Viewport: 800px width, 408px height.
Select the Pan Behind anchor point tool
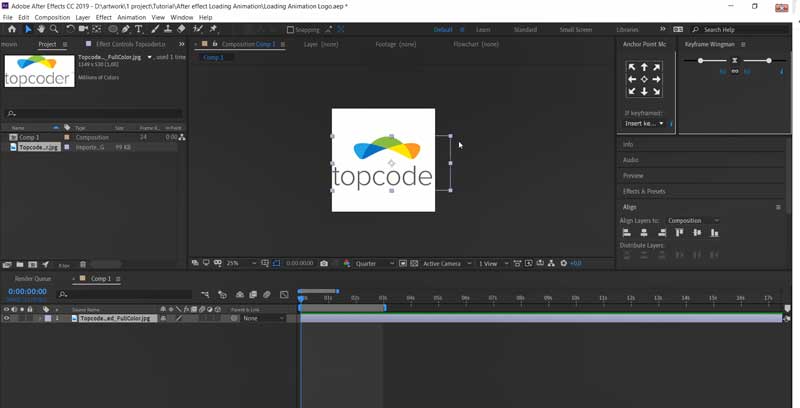96,30
